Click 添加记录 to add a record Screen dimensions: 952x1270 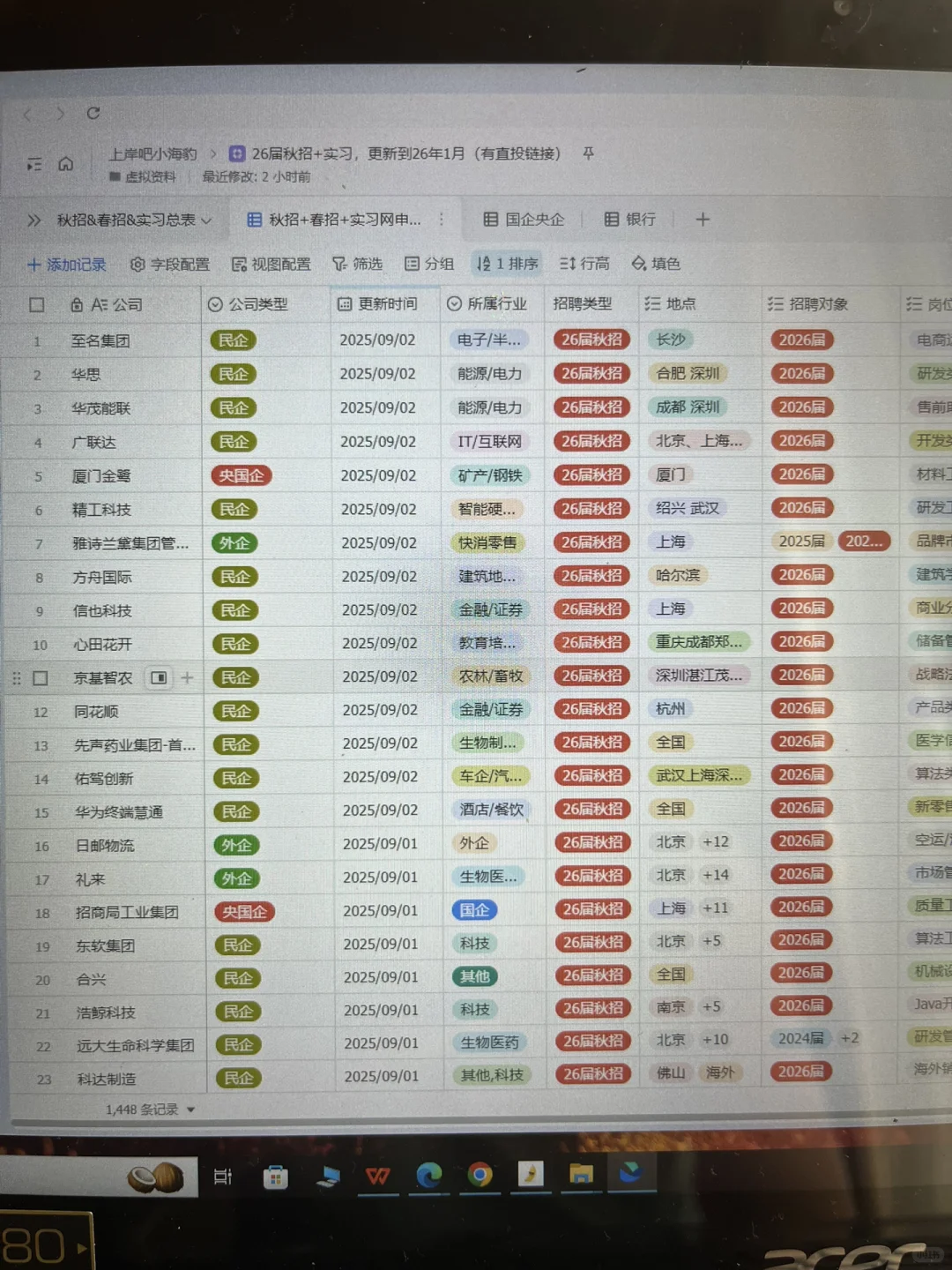67,265
